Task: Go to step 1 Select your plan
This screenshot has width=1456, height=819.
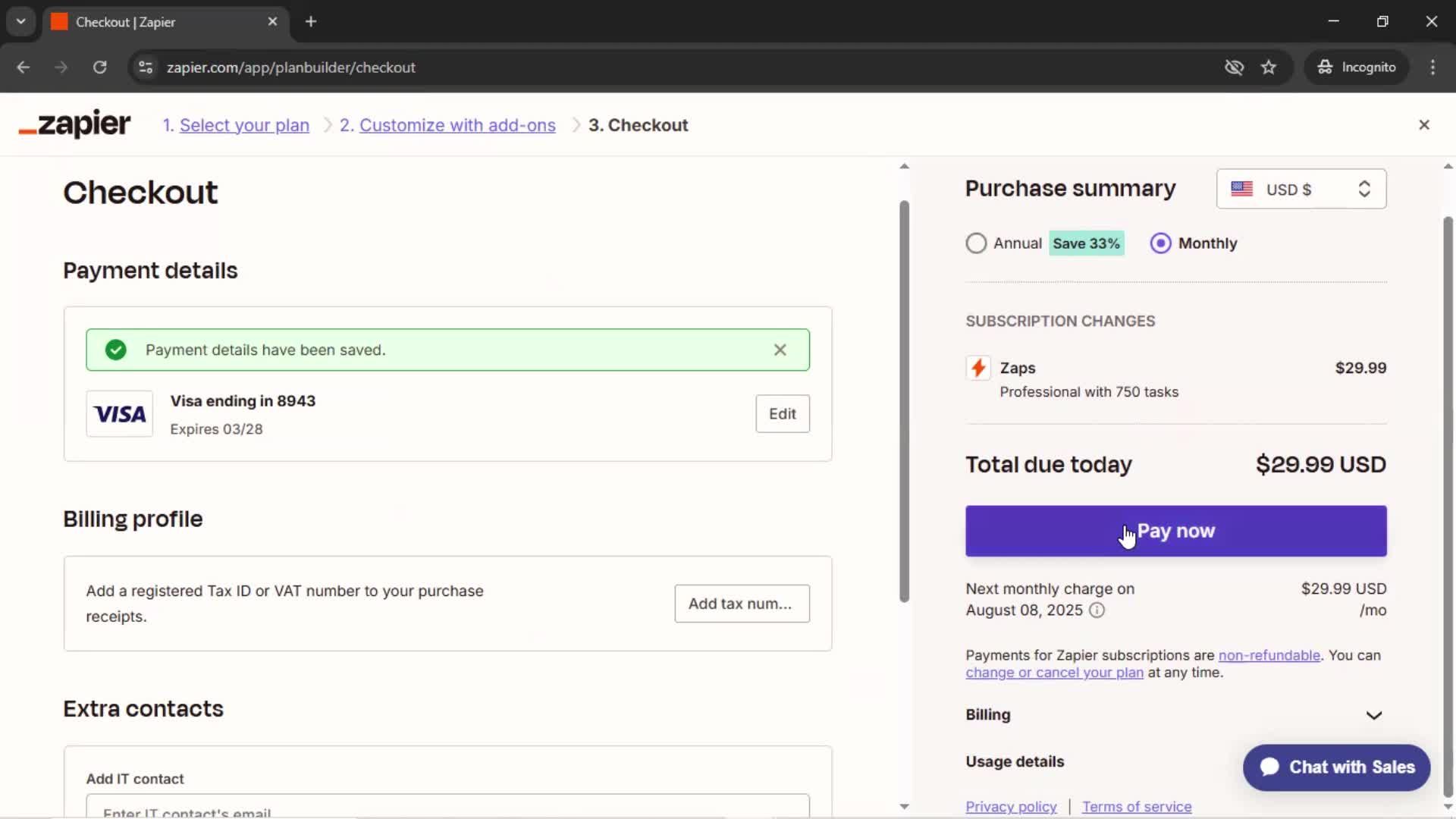Action: tap(244, 125)
